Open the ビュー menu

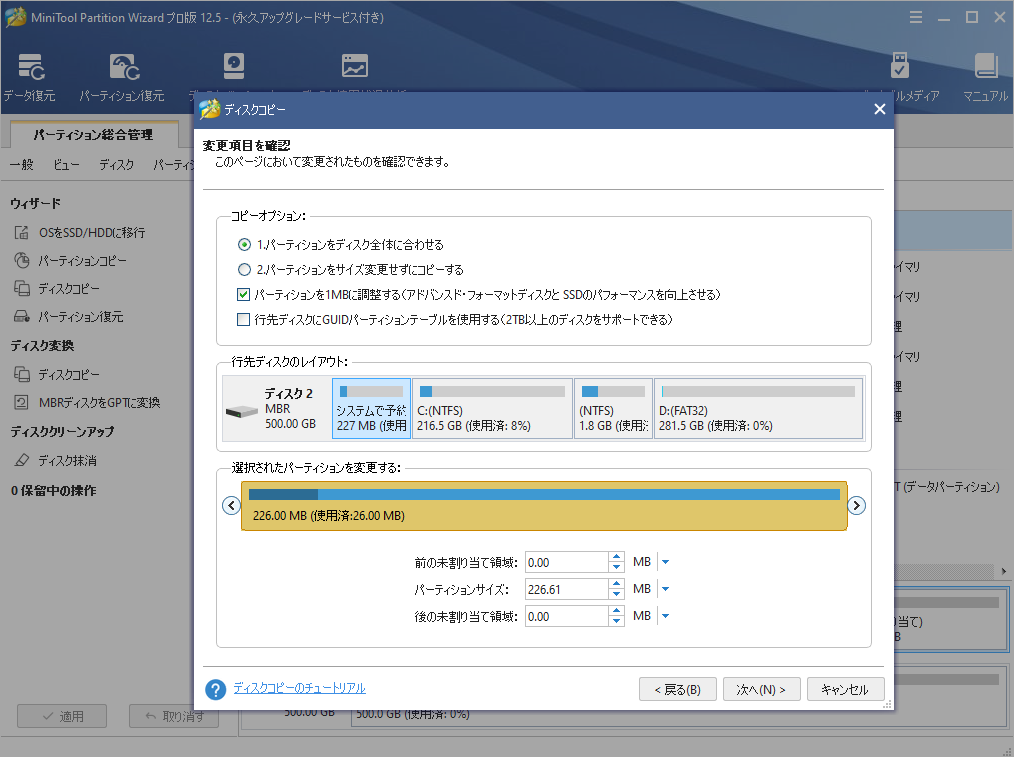(x=66, y=165)
